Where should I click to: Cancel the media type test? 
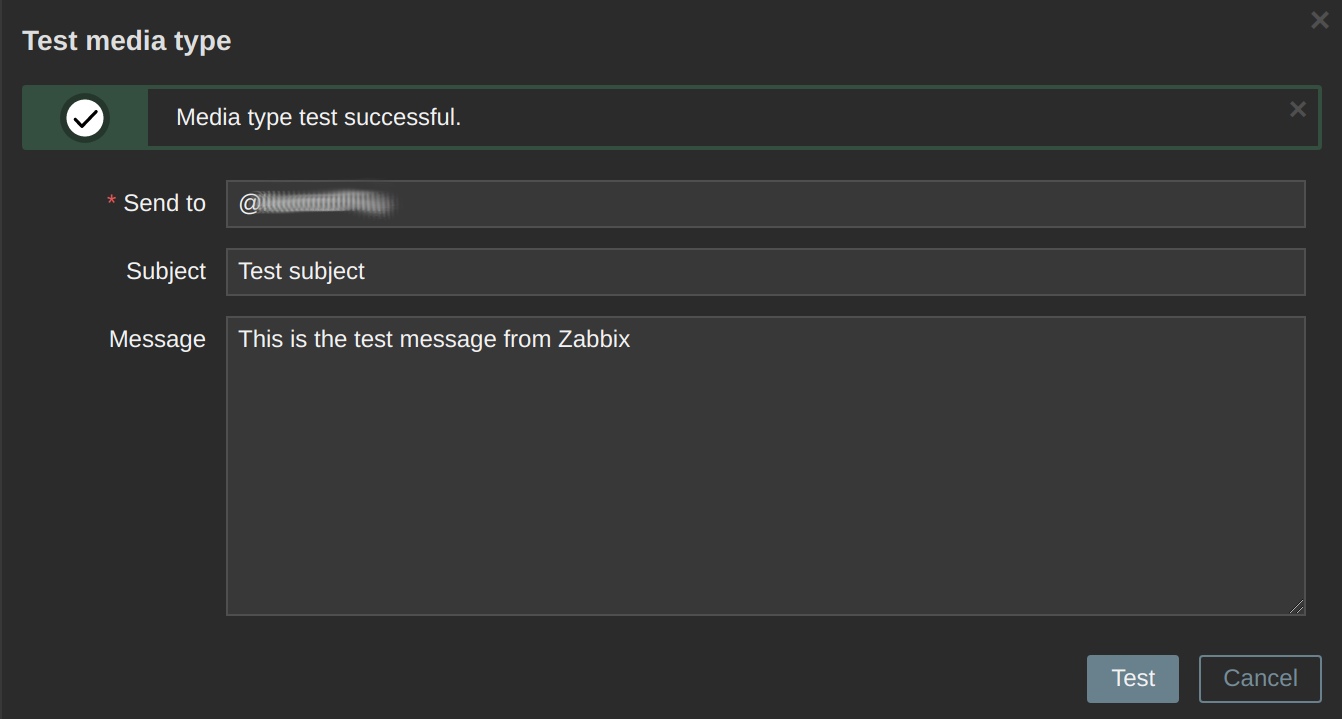[x=1260, y=679]
